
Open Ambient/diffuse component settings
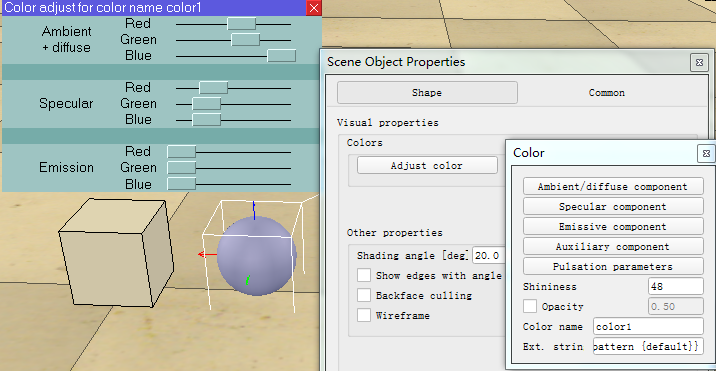tap(613, 186)
